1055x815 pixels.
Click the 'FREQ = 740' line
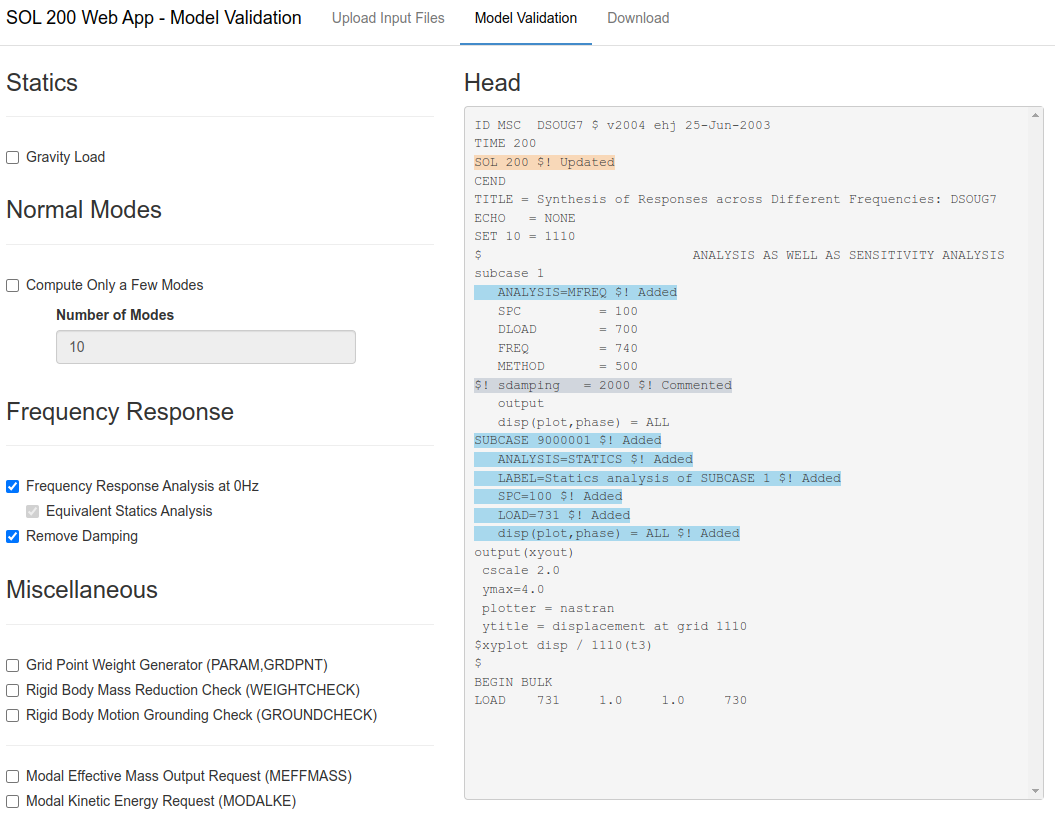click(568, 348)
